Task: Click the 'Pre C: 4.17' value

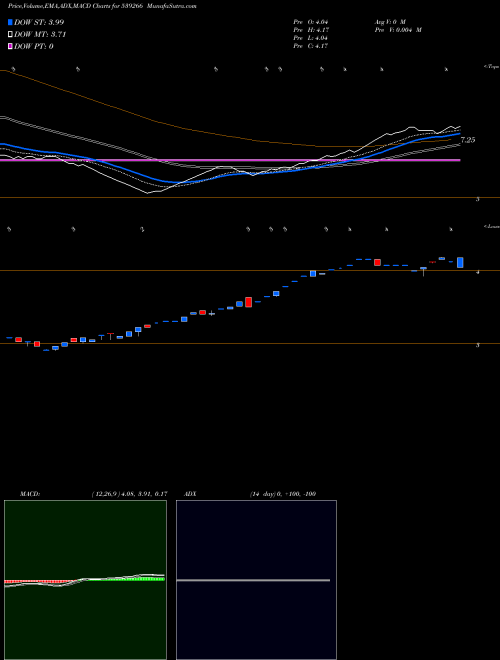Action: coord(311,46)
